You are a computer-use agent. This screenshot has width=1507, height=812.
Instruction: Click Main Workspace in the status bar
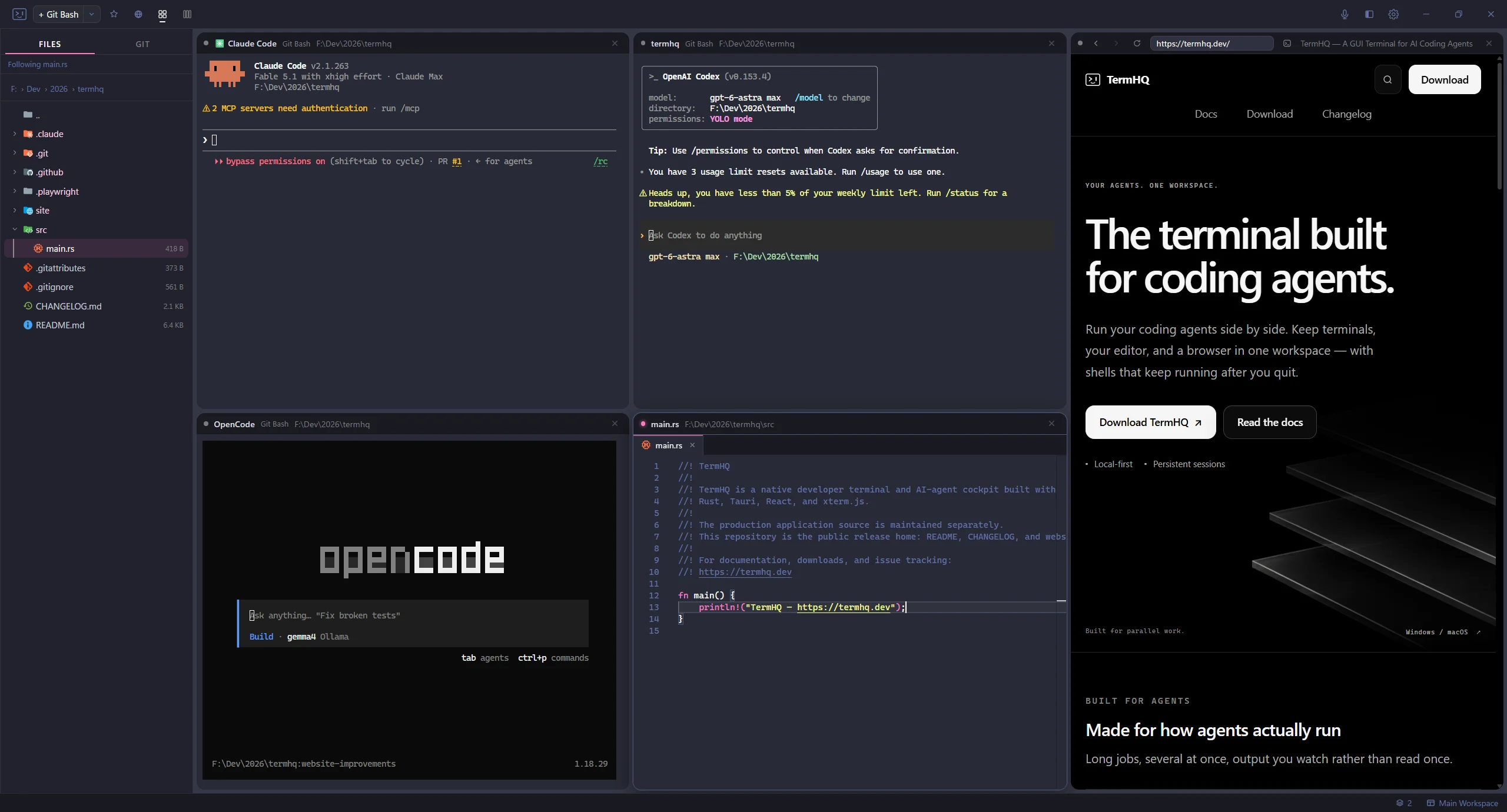[1462, 803]
